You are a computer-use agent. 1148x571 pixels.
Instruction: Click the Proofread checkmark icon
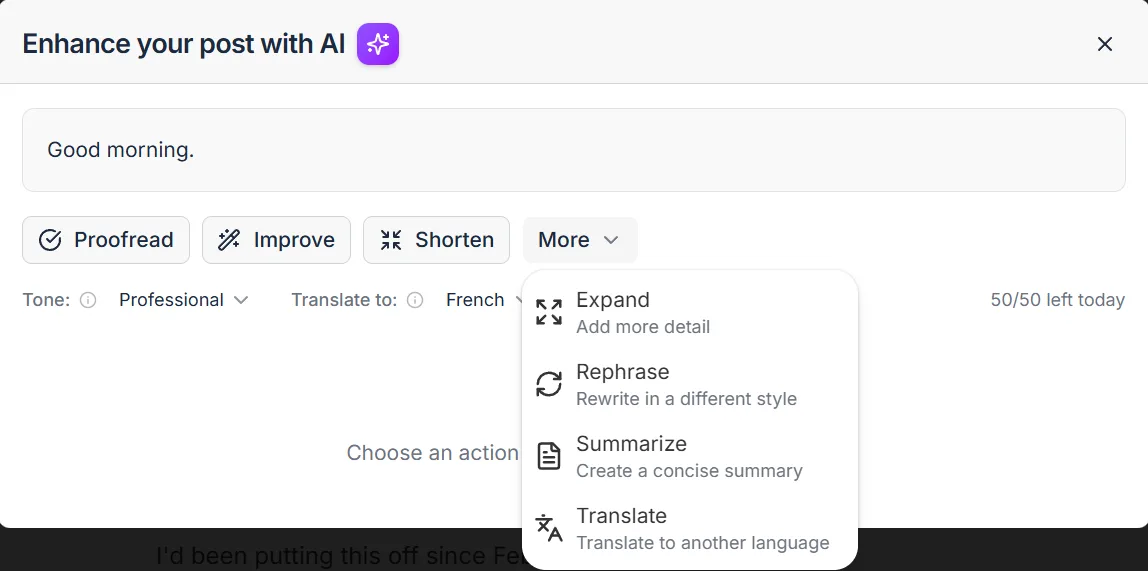[x=50, y=240]
